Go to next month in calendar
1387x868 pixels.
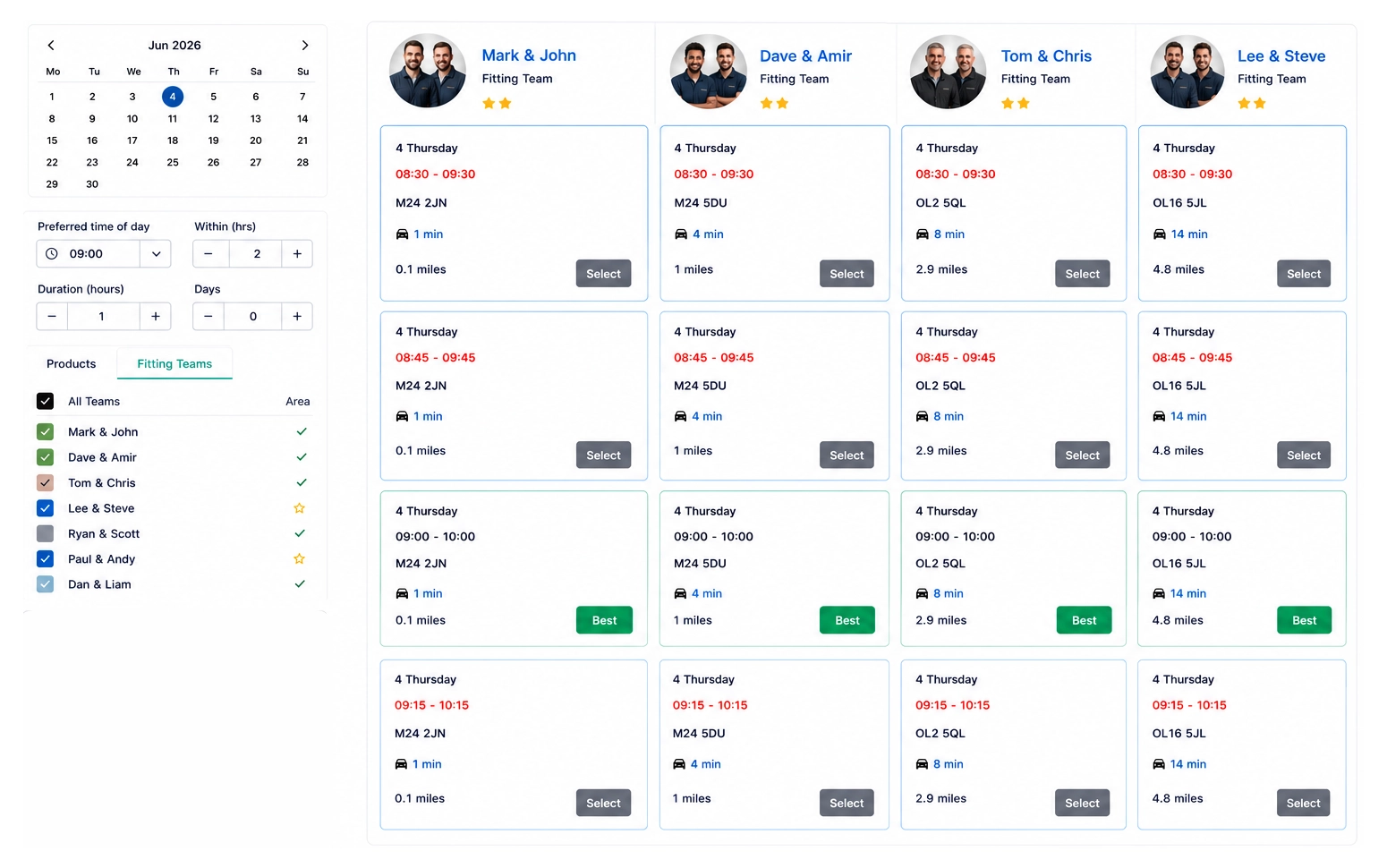point(304,45)
